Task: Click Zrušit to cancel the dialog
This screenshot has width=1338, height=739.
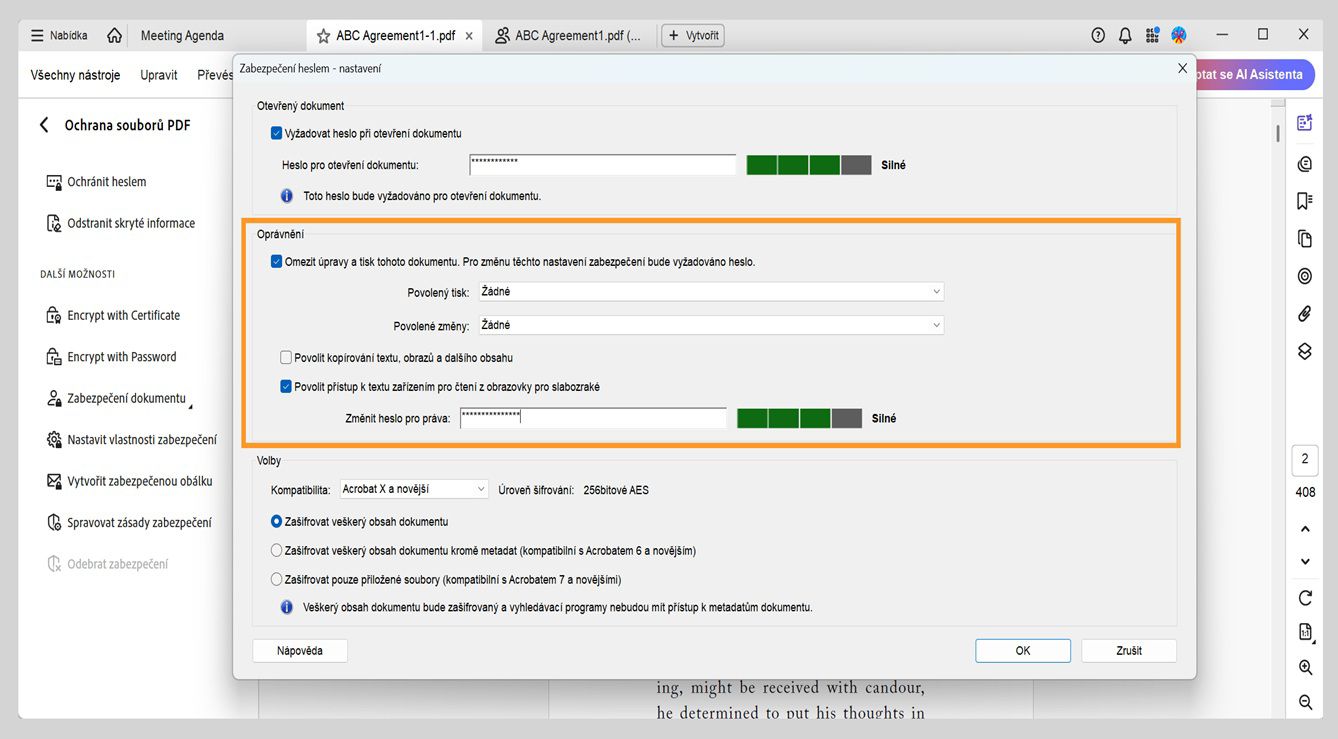Action: [x=1129, y=651]
